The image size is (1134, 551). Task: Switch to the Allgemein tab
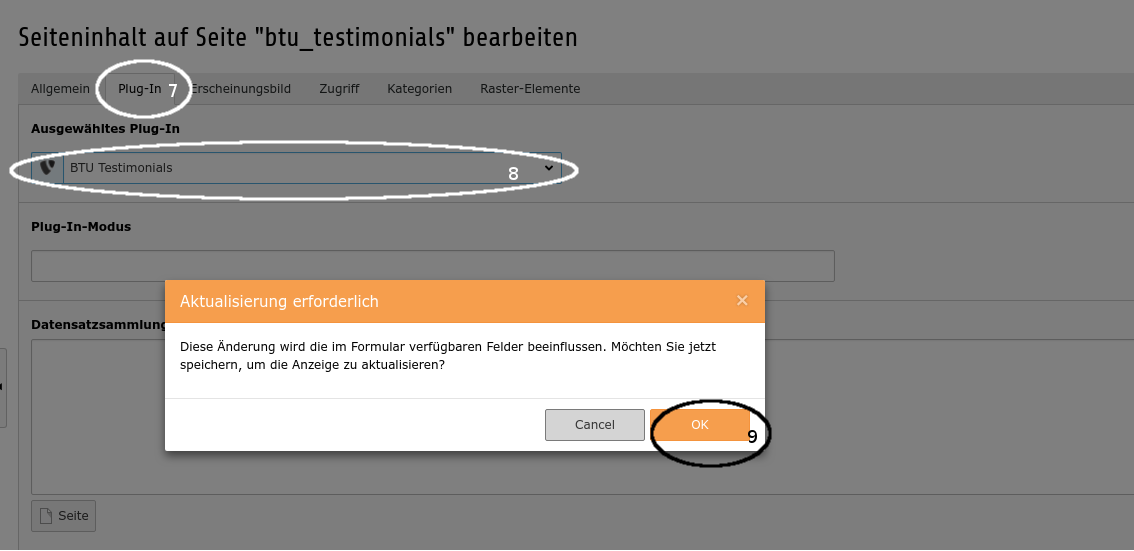coord(60,89)
